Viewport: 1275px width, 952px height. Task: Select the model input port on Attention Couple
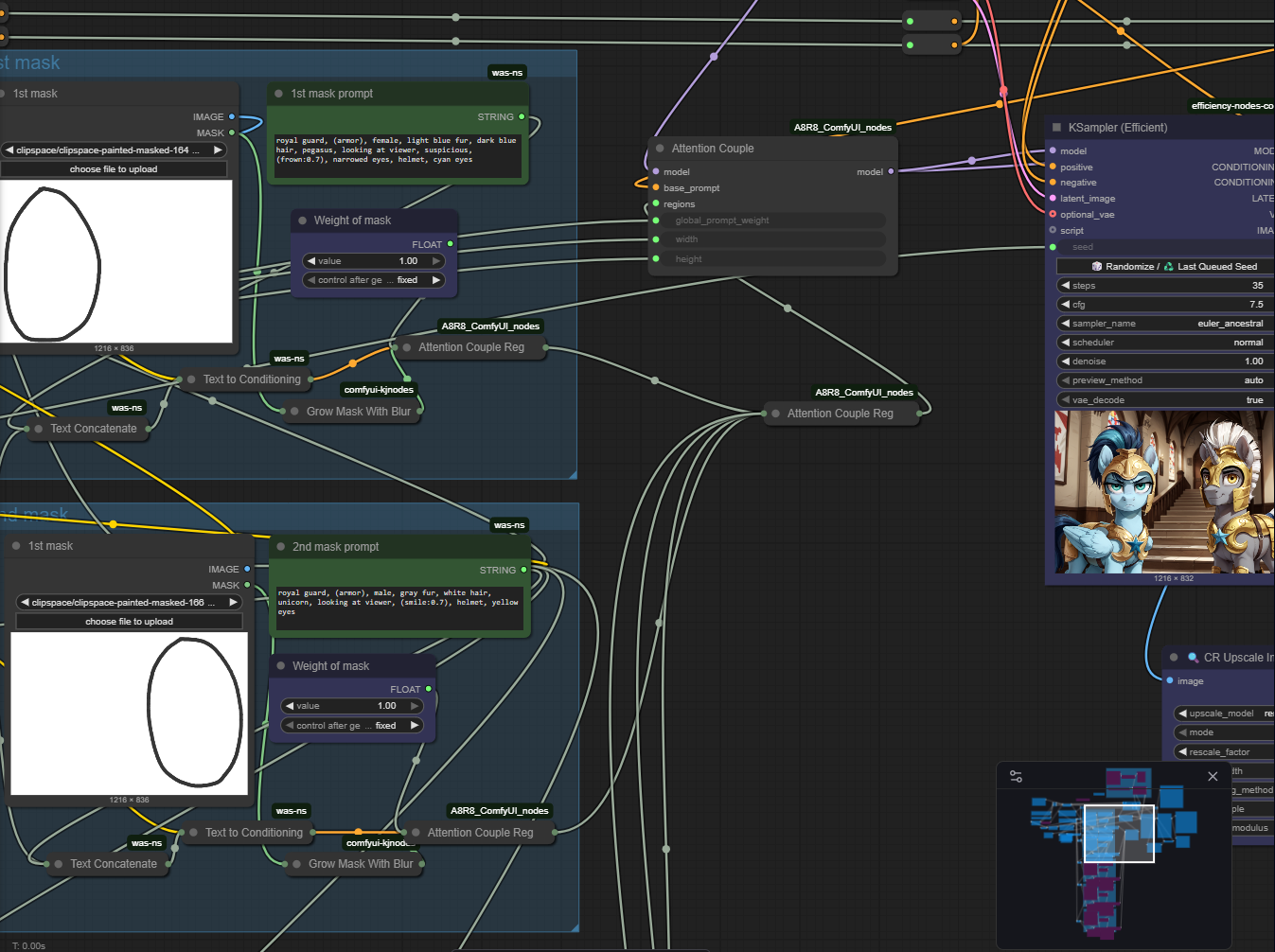(656, 171)
